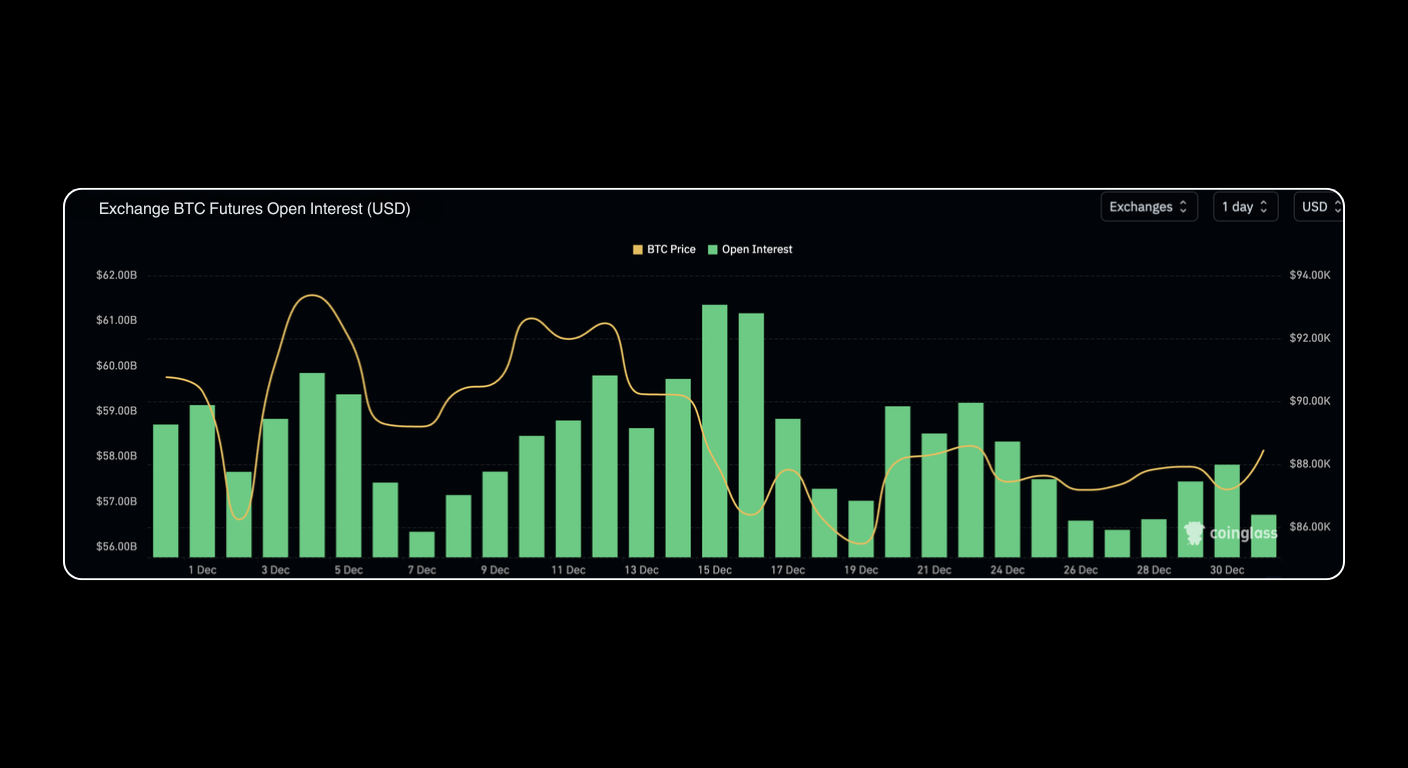1408x768 pixels.
Task: Click the green bar above 21 Dec
Action: (x=934, y=495)
